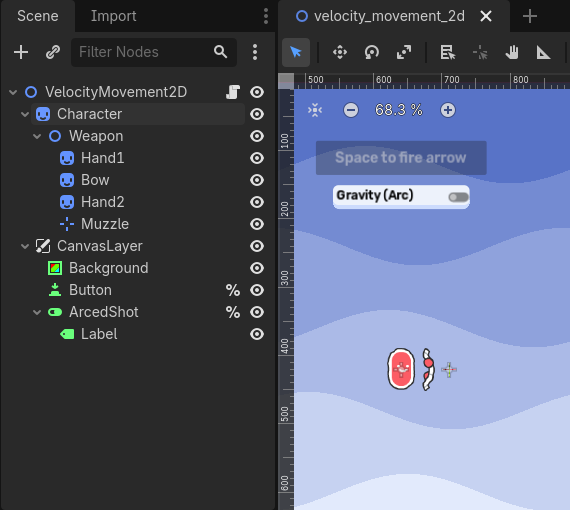
Task: Zoom out the 2D viewport
Action: pyautogui.click(x=351, y=110)
